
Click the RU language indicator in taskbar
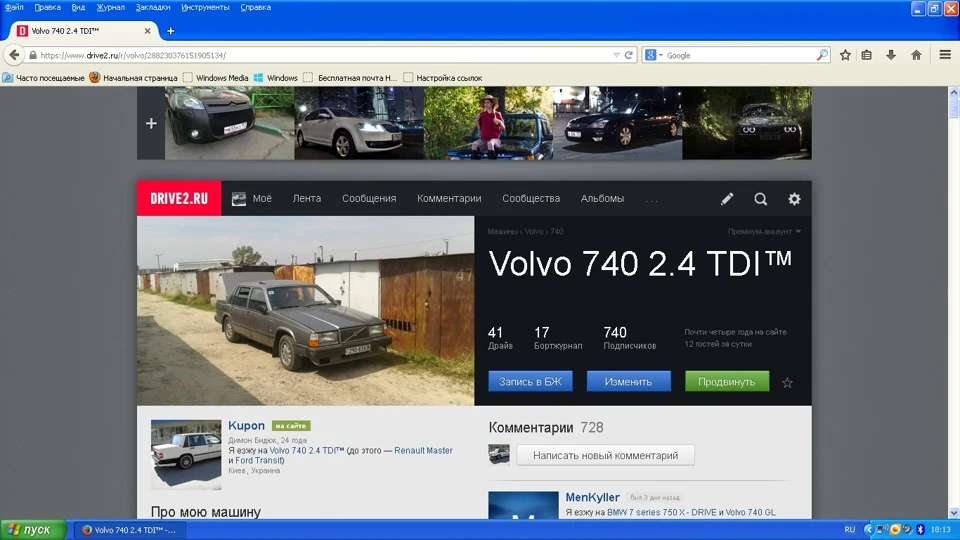pyautogui.click(x=849, y=530)
